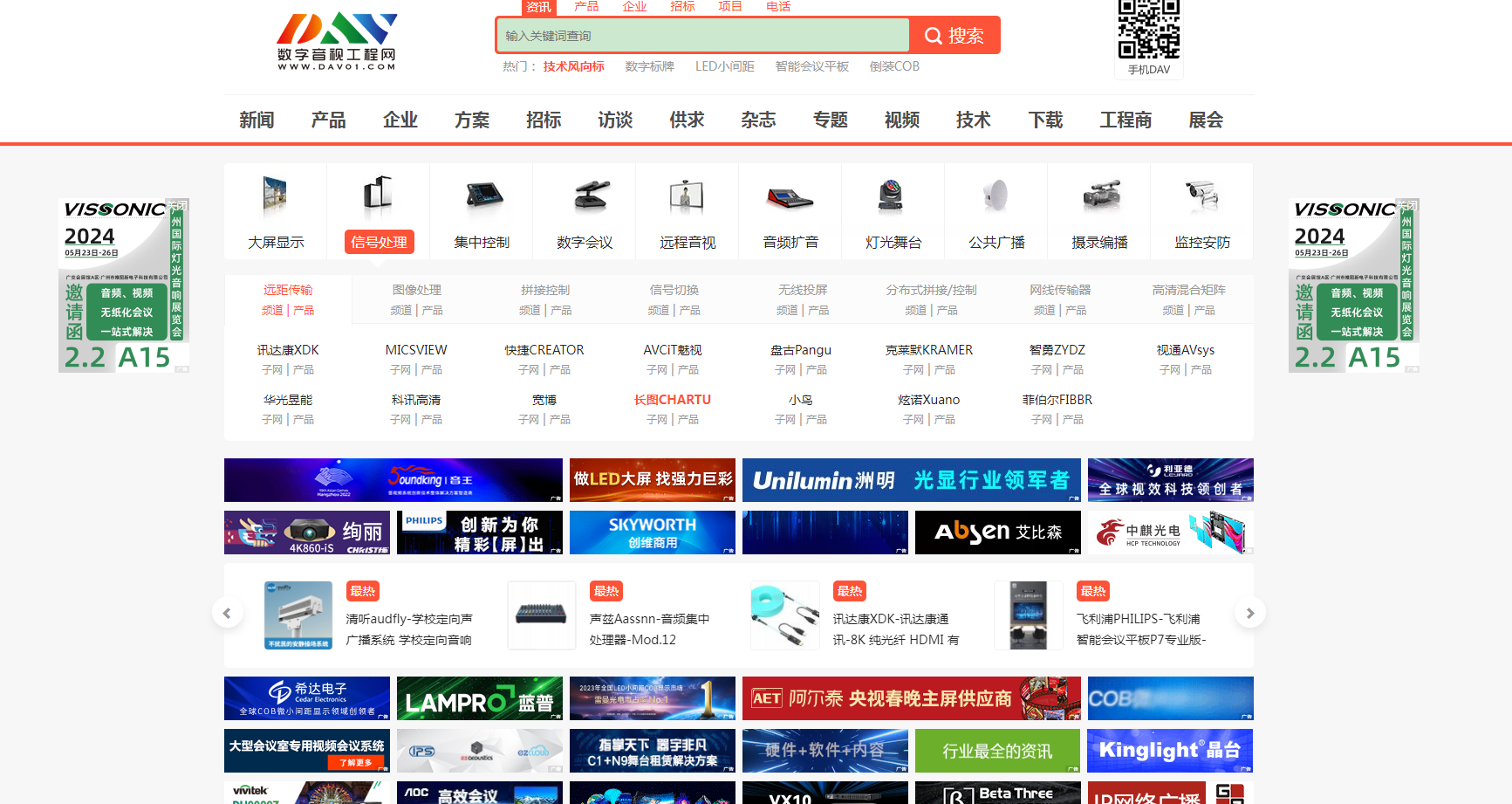
Task: Click the carousel previous arrow
Action: tap(227, 613)
